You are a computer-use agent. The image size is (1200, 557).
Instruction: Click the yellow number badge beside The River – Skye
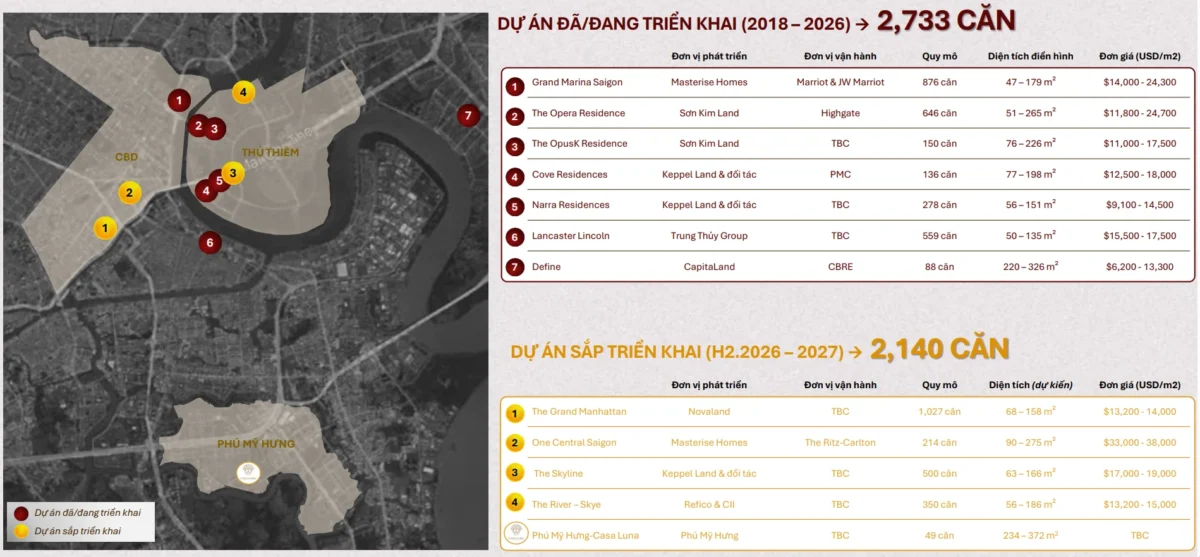click(515, 504)
